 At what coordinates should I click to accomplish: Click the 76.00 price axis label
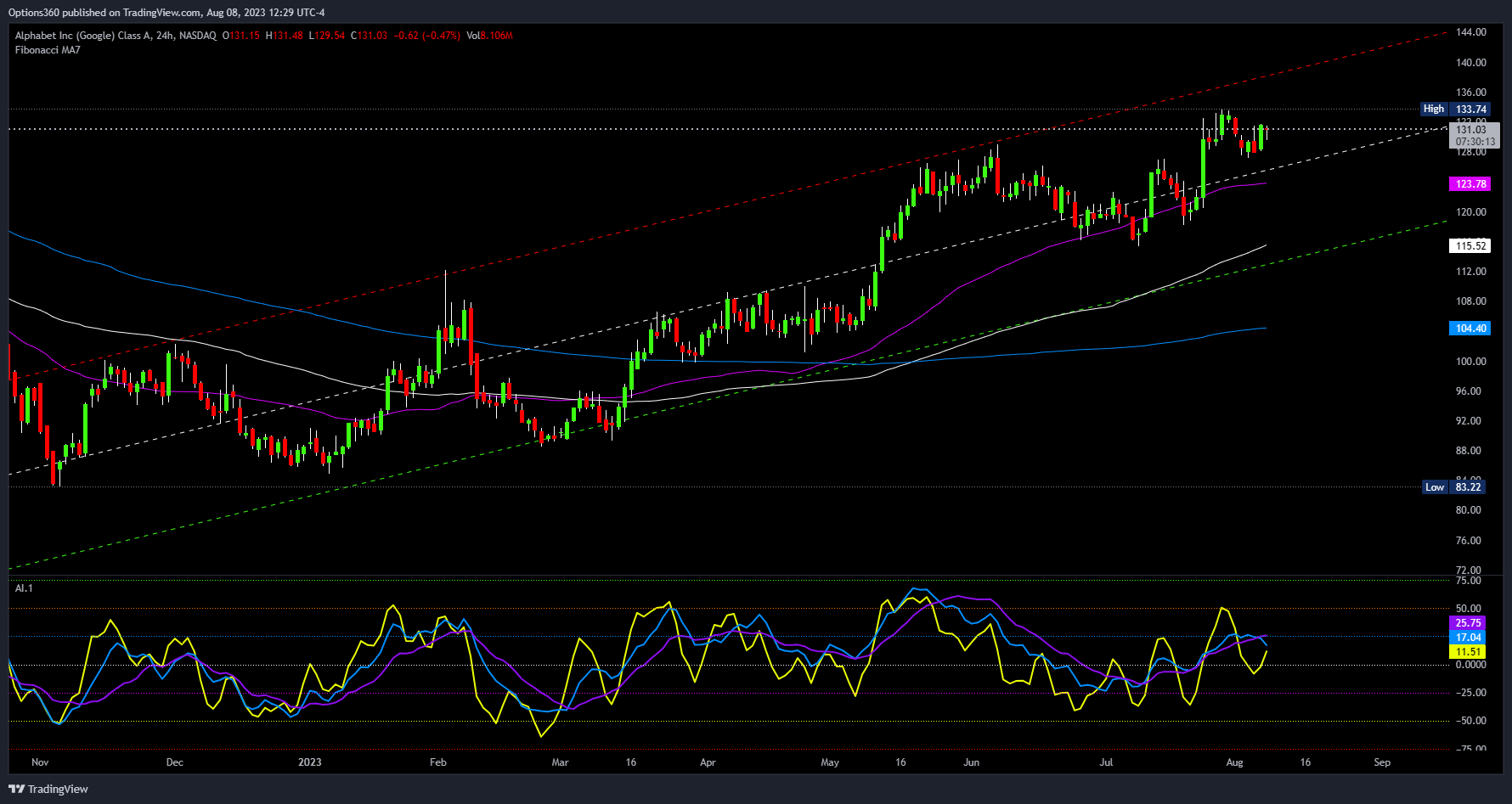pyautogui.click(x=1468, y=541)
